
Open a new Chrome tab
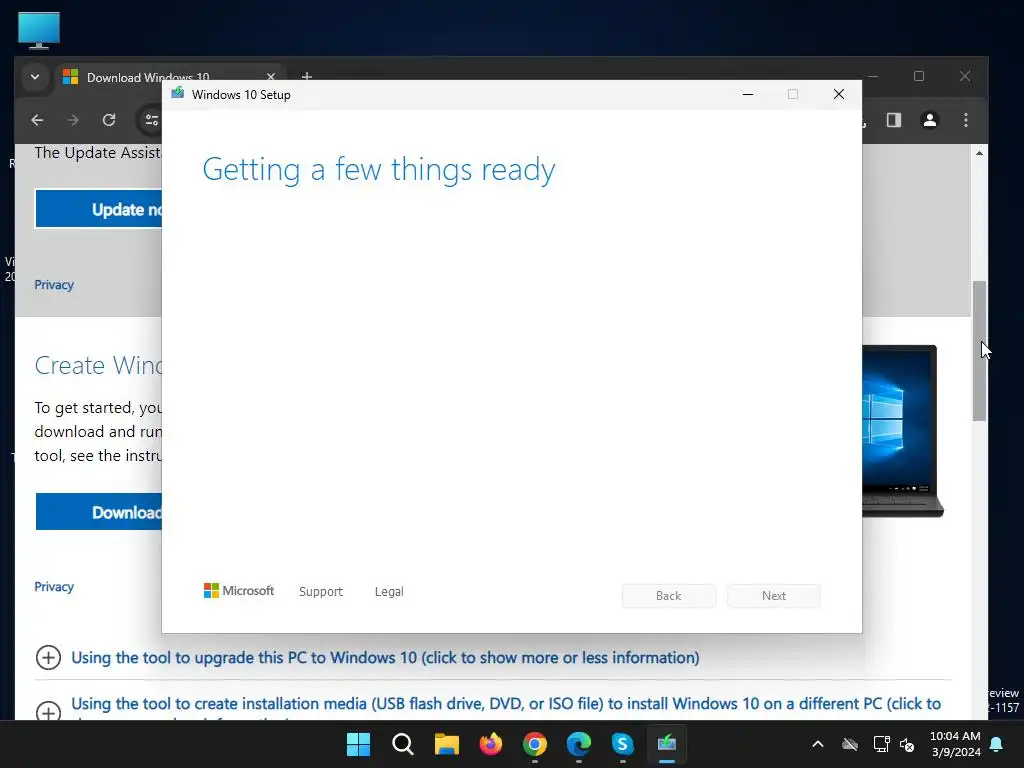point(306,76)
